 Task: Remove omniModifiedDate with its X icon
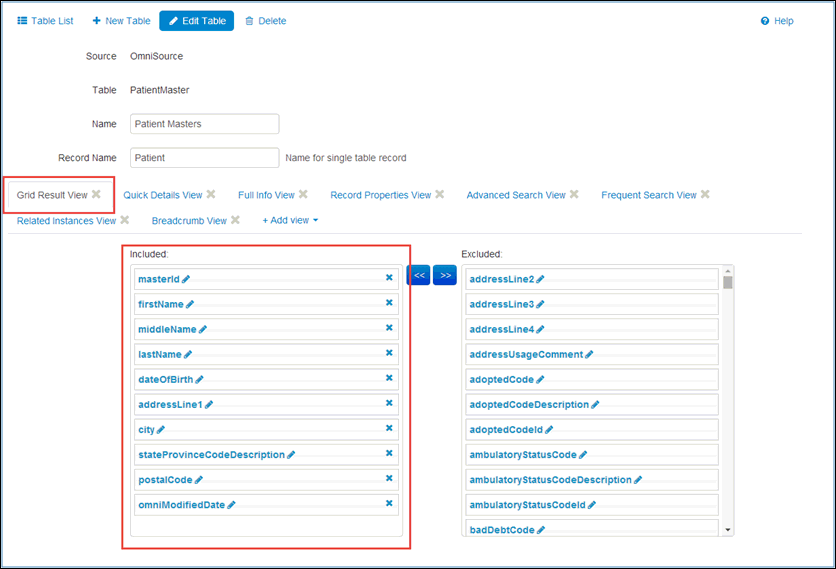[x=389, y=504]
